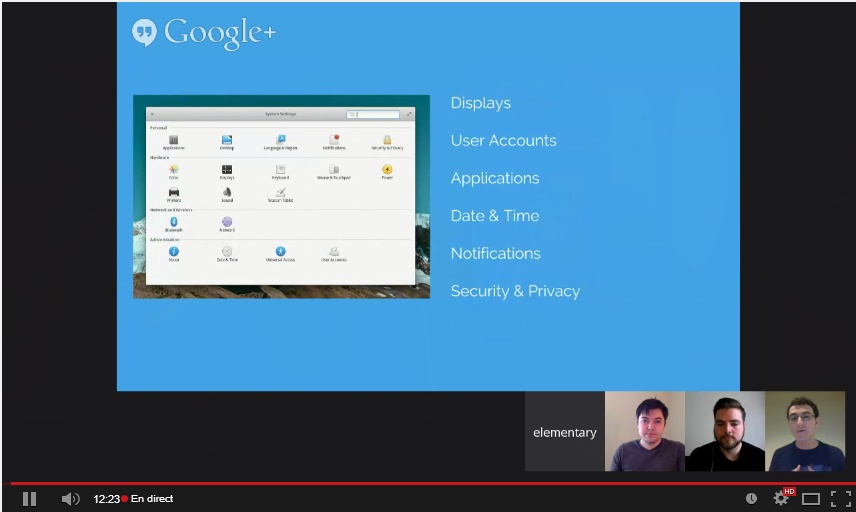
Task: Click Date & Time text on slide
Action: click(495, 216)
